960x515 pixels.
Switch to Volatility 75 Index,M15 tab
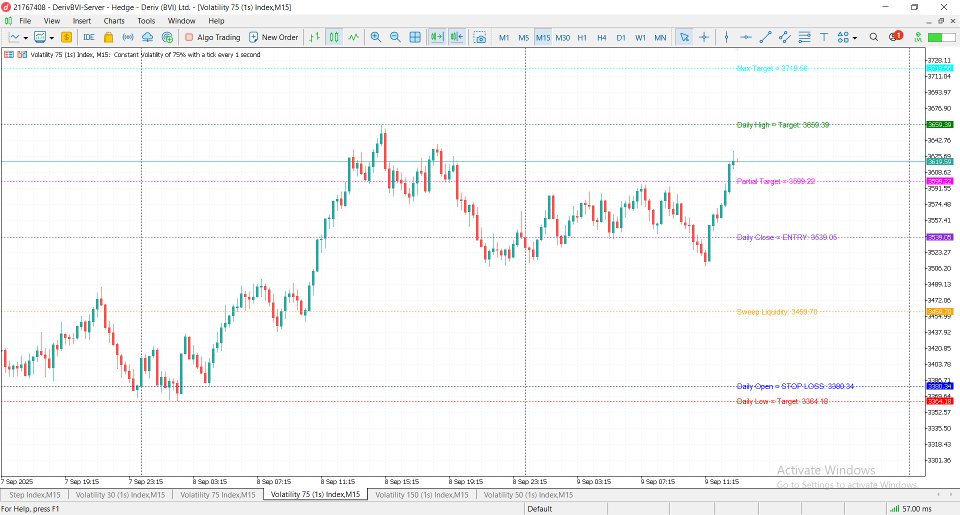click(x=217, y=495)
